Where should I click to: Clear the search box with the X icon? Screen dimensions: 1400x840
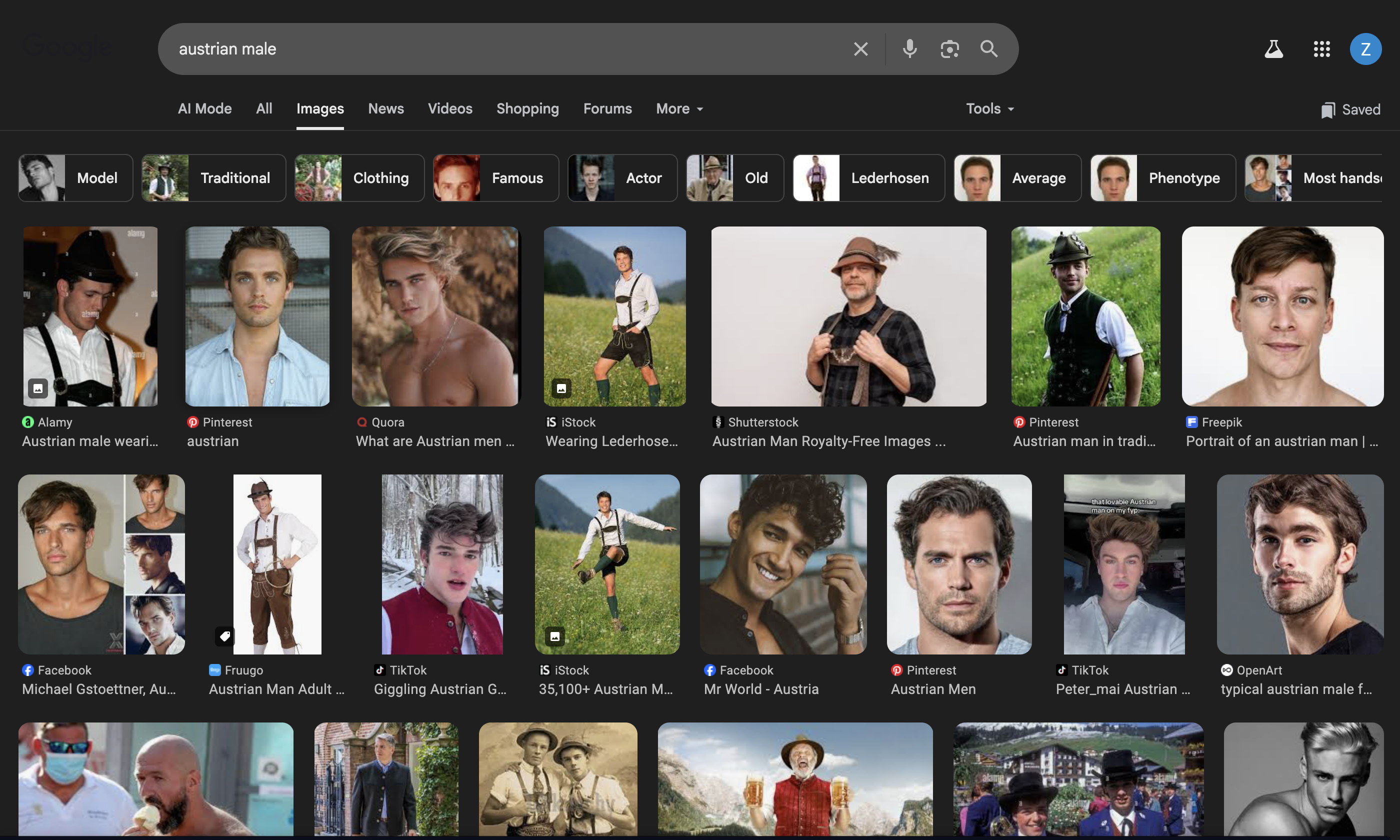[860, 49]
